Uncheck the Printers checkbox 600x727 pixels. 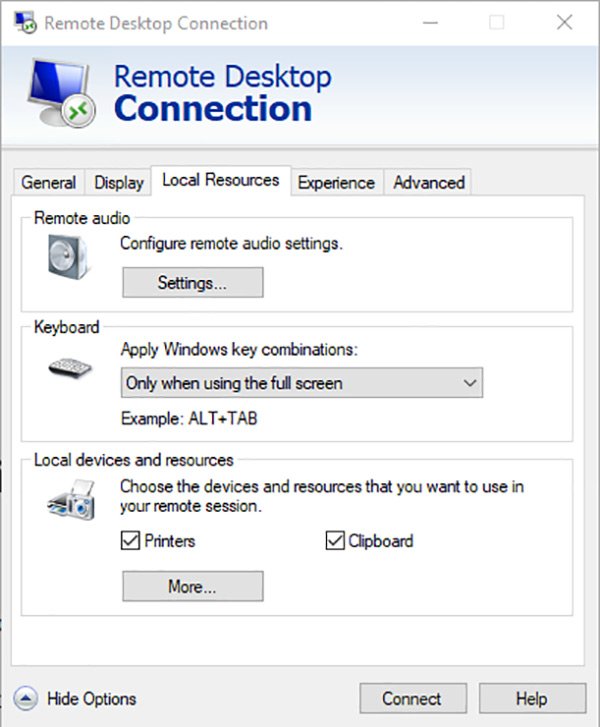129,541
